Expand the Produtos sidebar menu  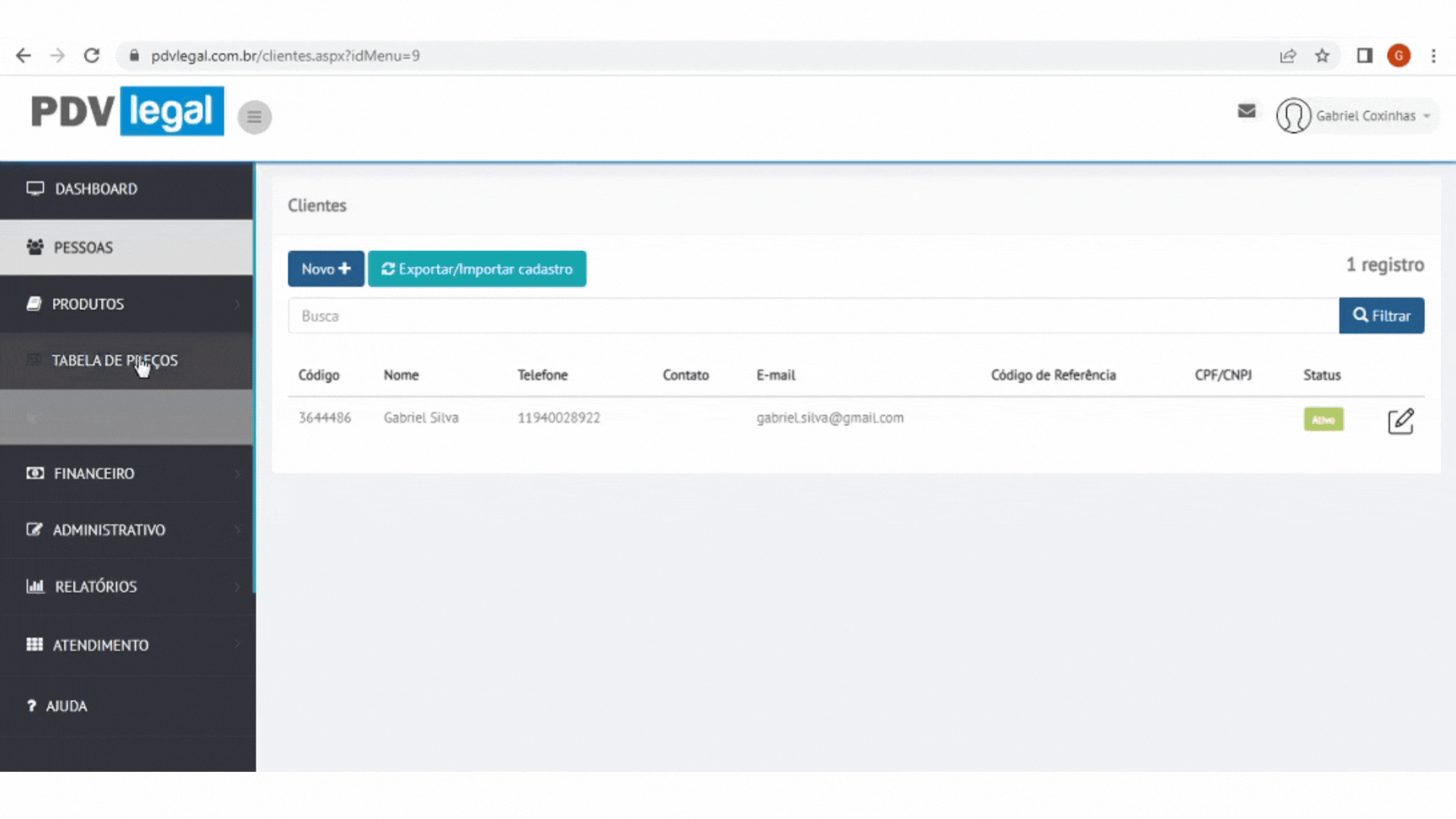point(88,304)
